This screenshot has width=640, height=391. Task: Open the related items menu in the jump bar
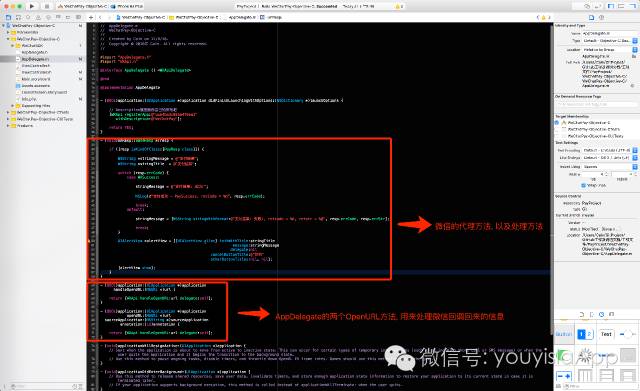point(91,18)
